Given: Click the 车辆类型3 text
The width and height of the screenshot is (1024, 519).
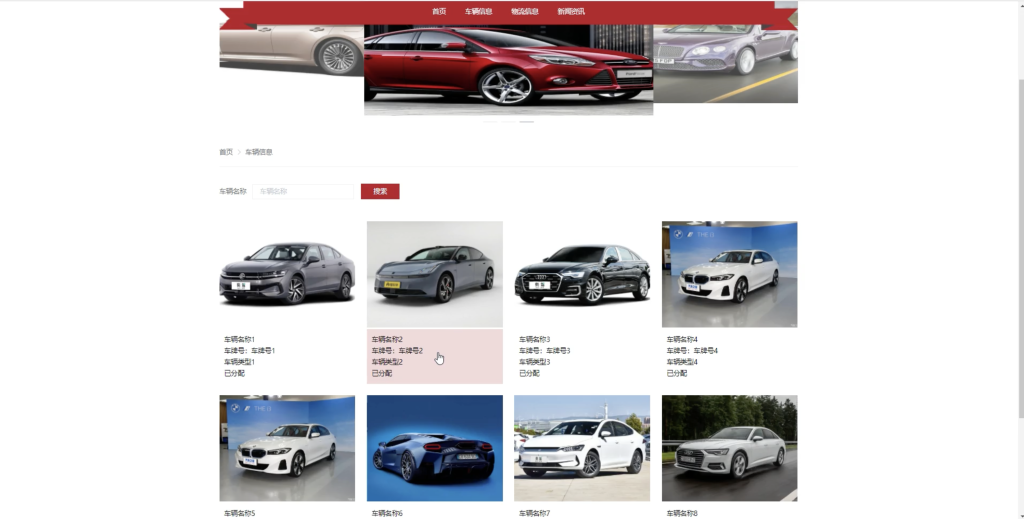Looking at the screenshot, I should point(534,362).
